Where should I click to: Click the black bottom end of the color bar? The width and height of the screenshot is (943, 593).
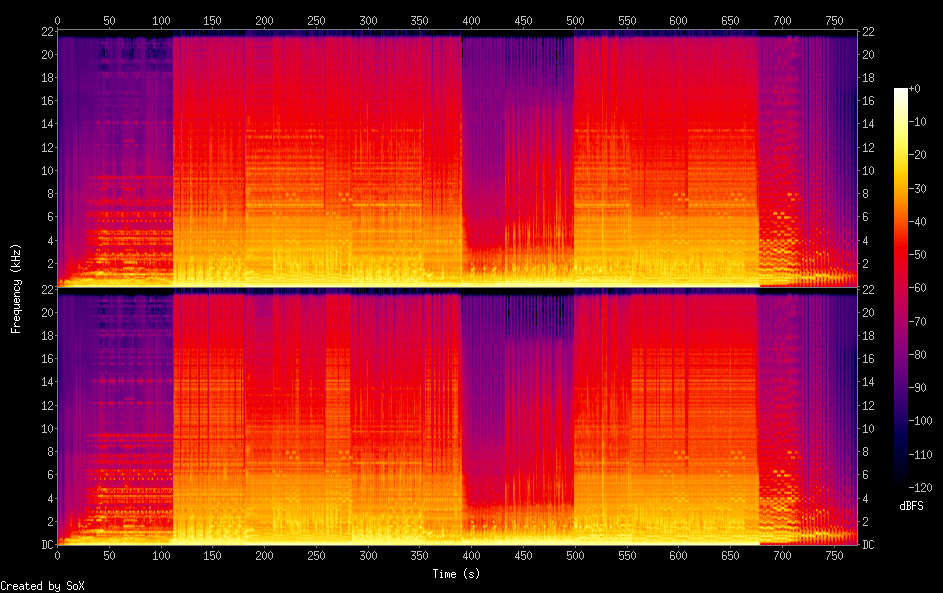(x=901, y=483)
